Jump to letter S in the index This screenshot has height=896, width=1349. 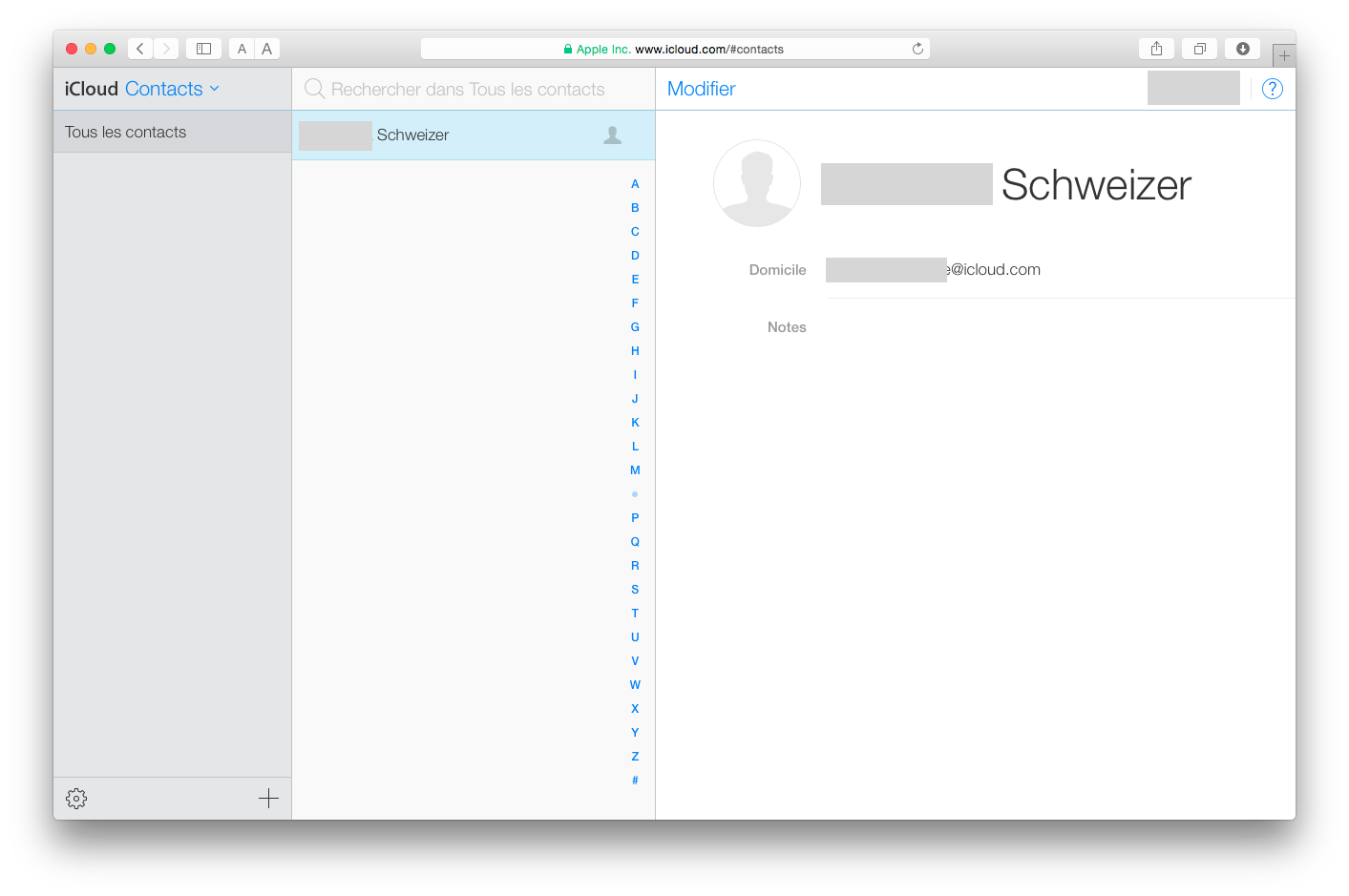coord(635,590)
